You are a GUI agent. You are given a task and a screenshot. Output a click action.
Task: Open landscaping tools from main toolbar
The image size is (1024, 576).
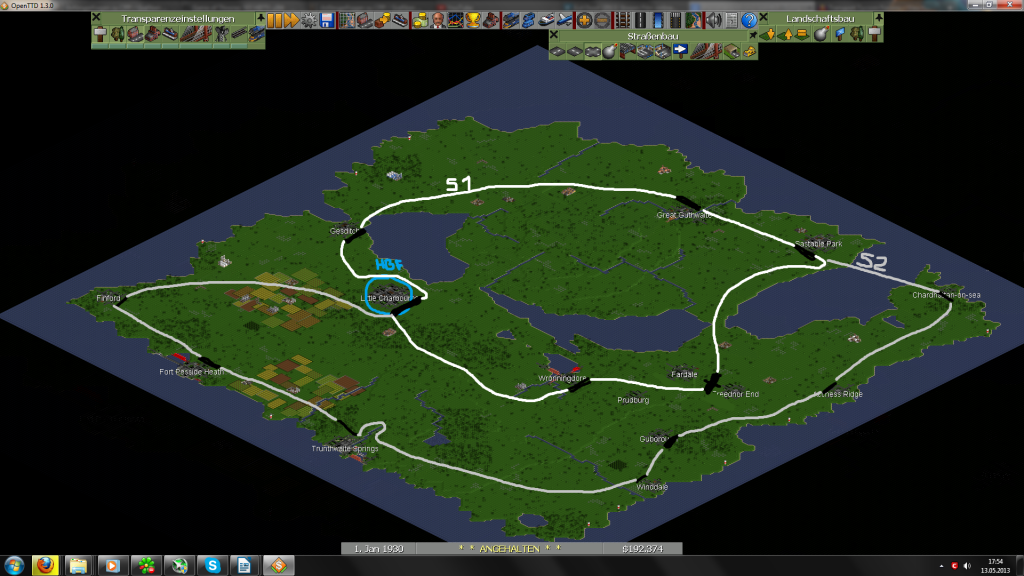692,20
